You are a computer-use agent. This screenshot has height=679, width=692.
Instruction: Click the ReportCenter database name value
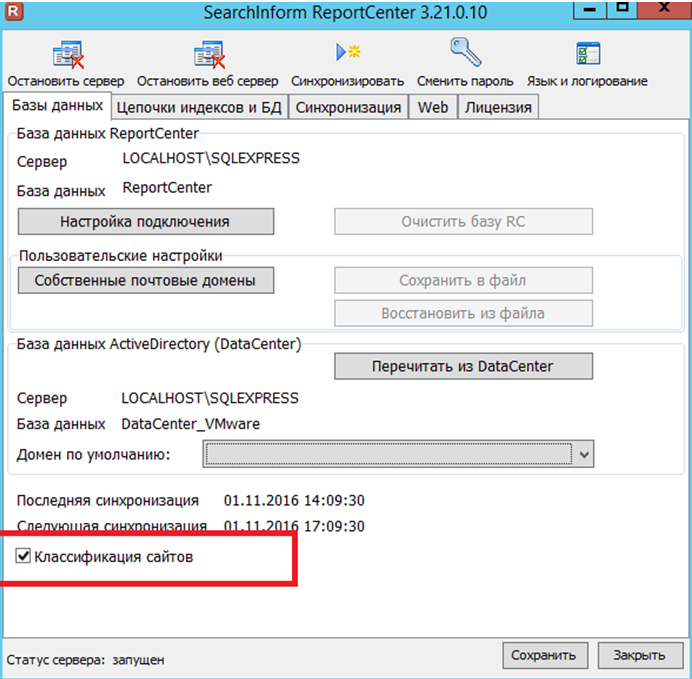[167, 188]
